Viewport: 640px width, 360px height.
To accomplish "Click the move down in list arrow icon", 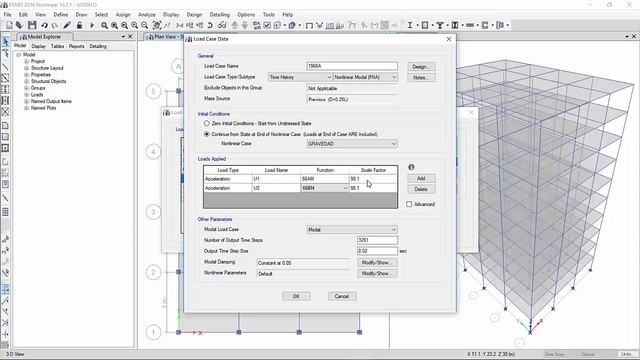I will coord(245,25).
